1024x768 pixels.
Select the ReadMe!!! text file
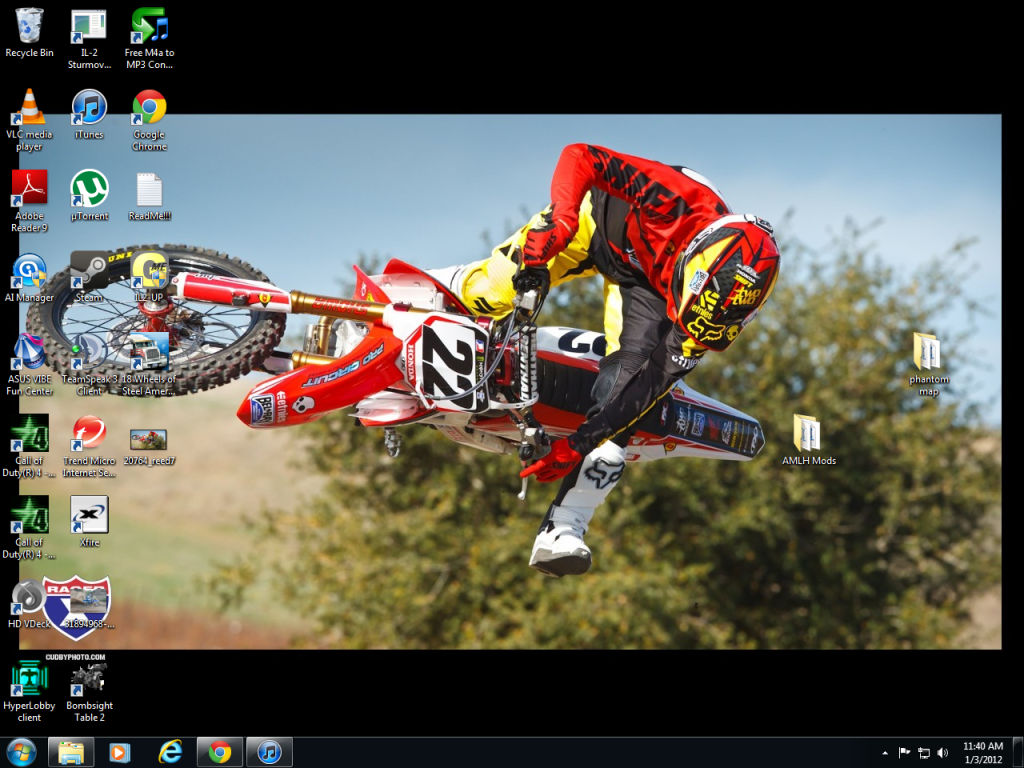149,190
